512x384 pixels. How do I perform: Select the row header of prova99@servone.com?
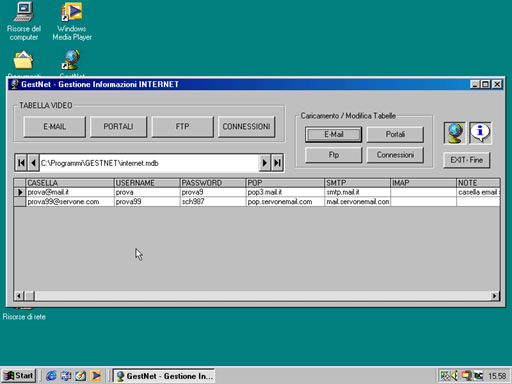[20, 202]
